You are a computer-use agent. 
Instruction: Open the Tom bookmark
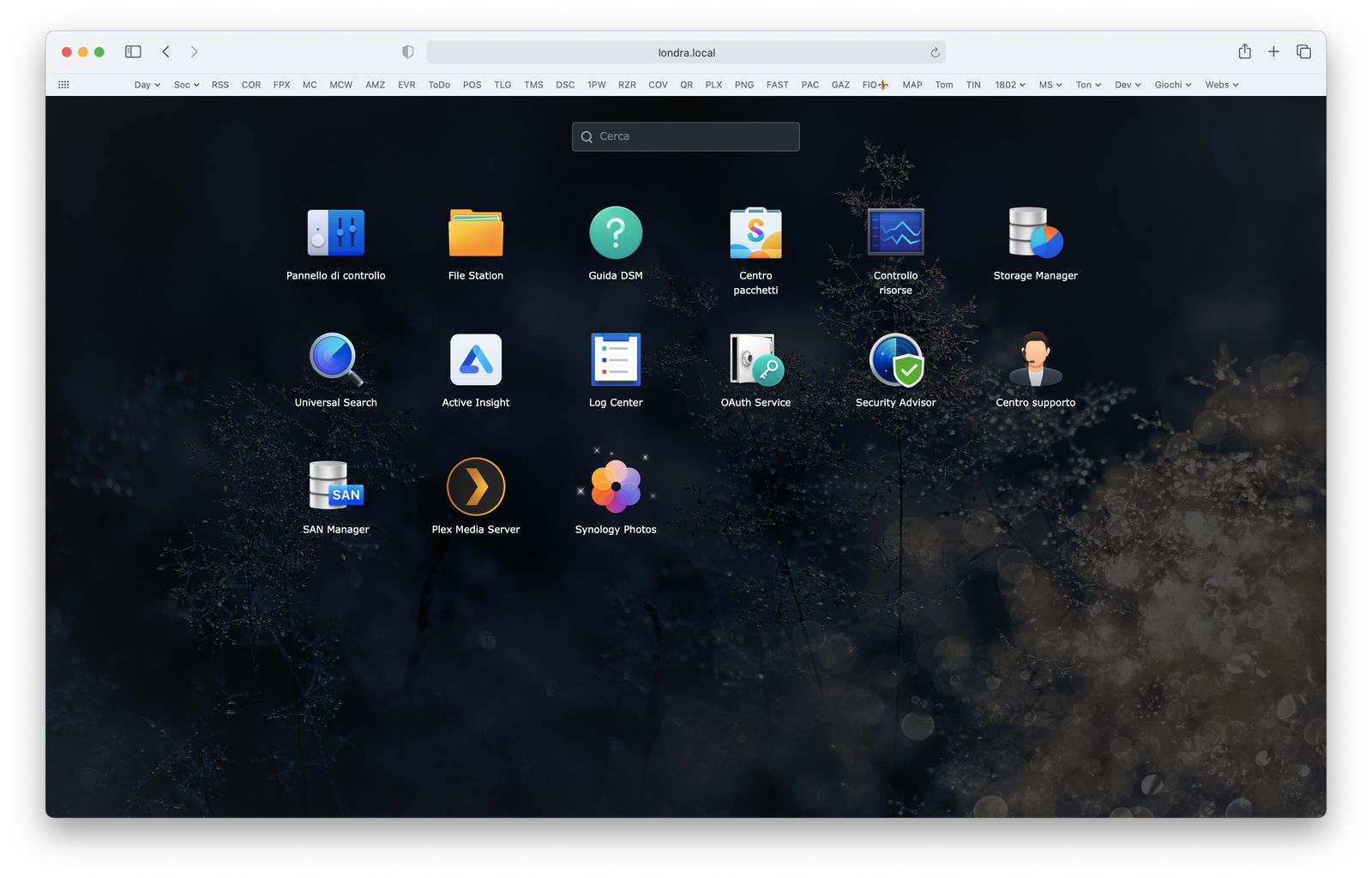point(944,85)
